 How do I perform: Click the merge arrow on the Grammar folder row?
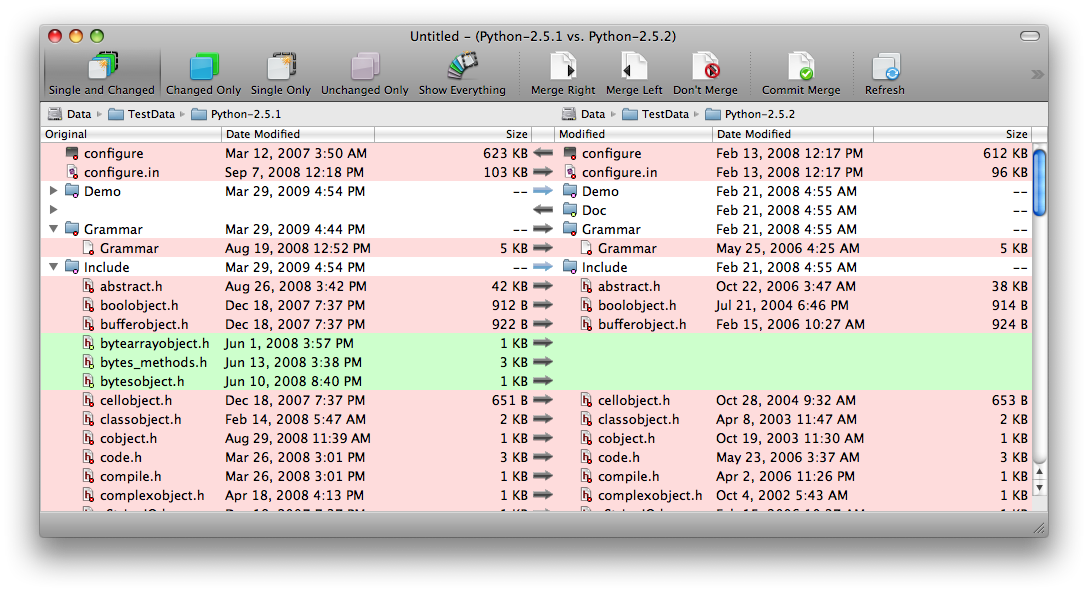tap(543, 229)
